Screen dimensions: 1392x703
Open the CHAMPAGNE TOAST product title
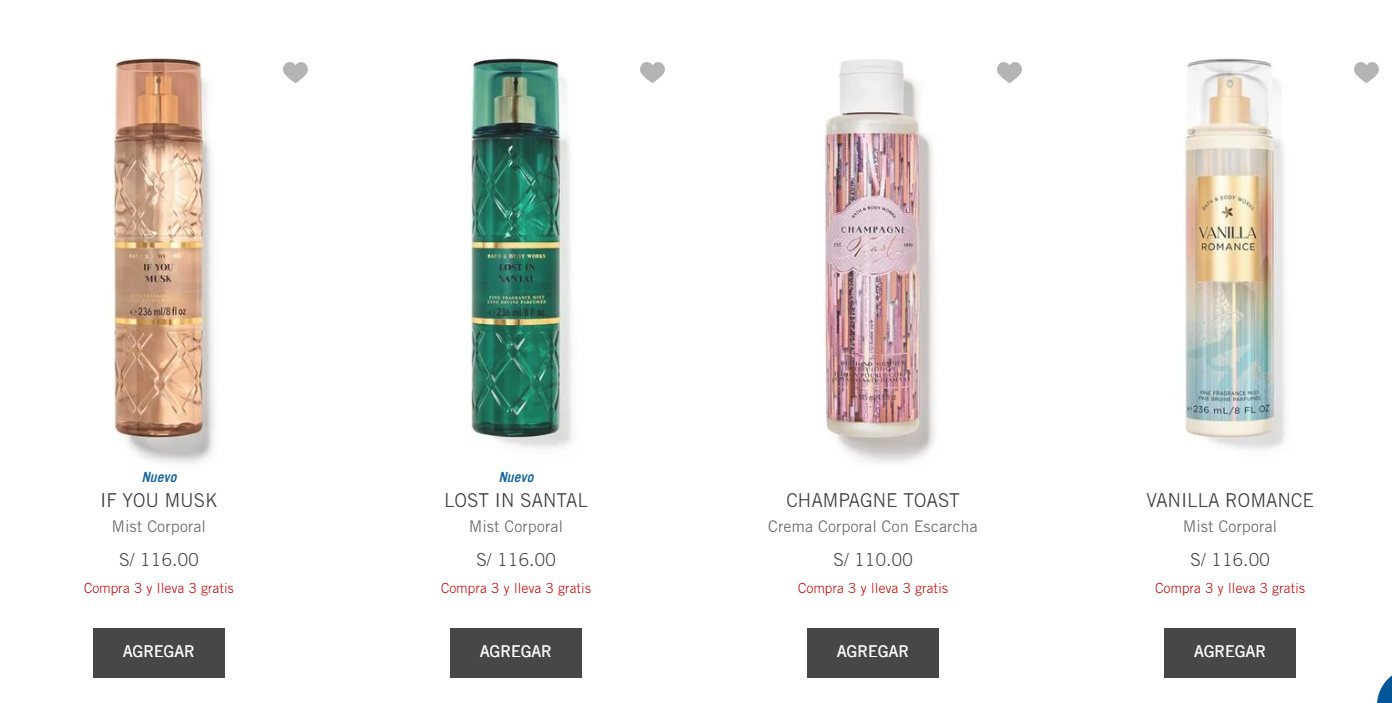pos(873,500)
